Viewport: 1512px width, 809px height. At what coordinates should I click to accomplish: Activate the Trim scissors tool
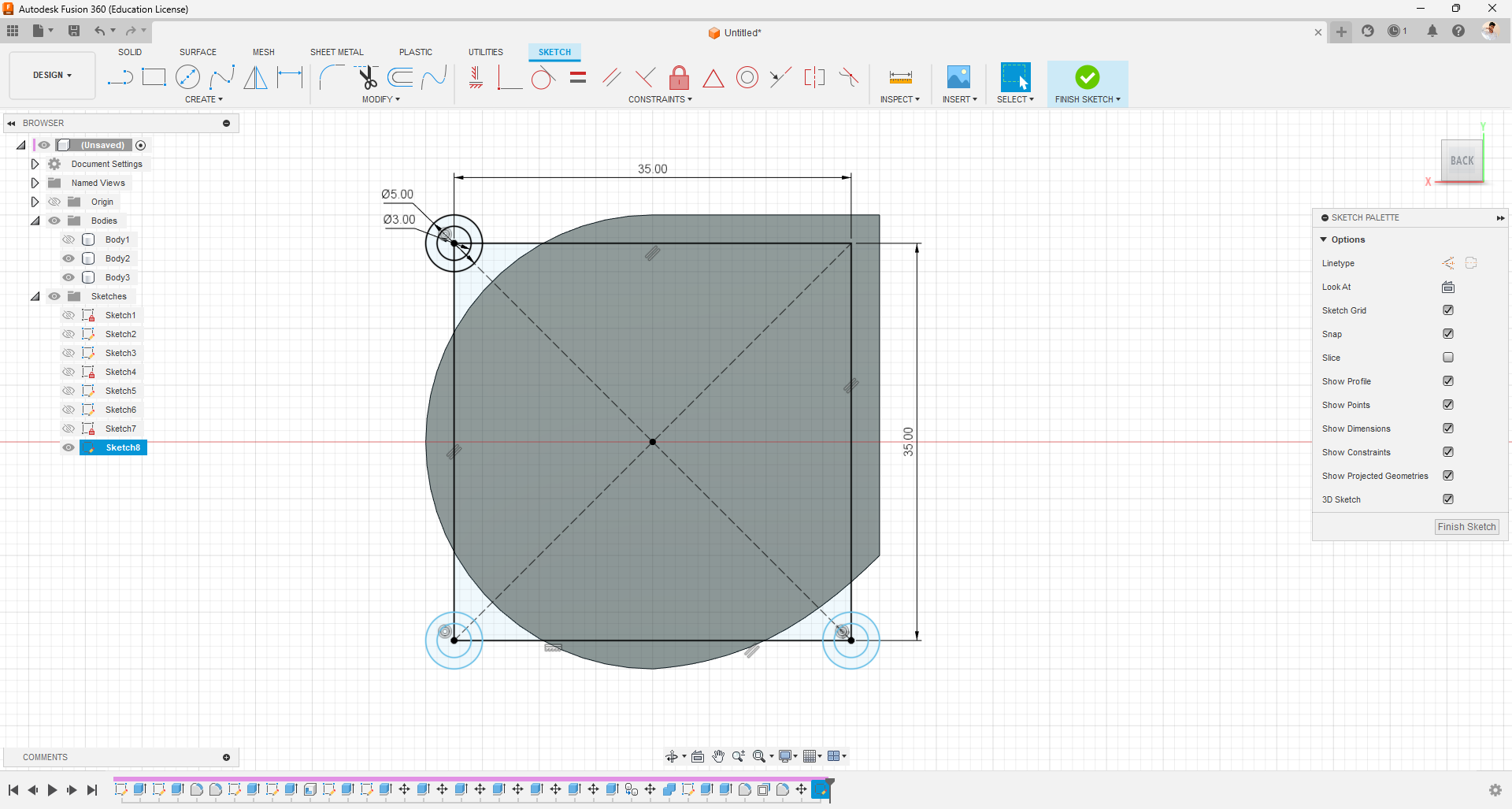click(367, 77)
